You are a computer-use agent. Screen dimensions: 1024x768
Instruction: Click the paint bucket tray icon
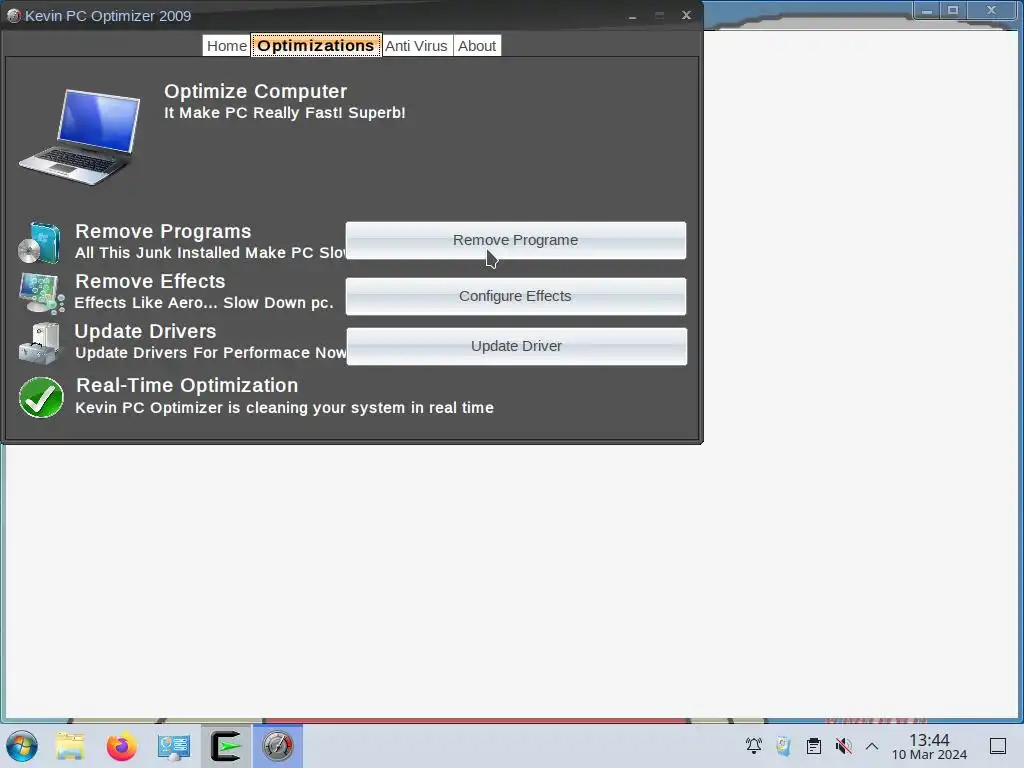coord(783,746)
